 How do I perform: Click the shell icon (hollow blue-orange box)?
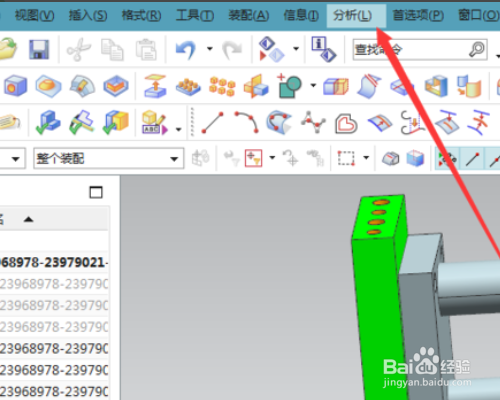click(436, 86)
